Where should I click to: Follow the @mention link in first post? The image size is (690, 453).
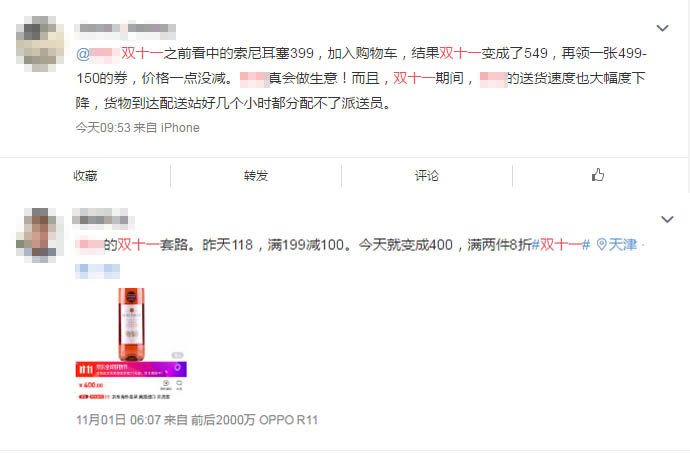[x=98, y=54]
